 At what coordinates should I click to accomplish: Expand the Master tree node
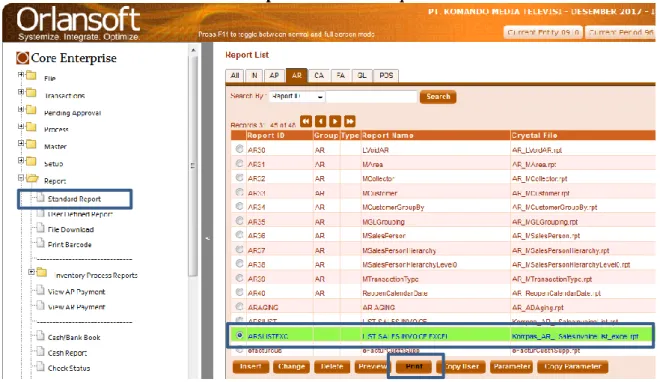(21, 143)
